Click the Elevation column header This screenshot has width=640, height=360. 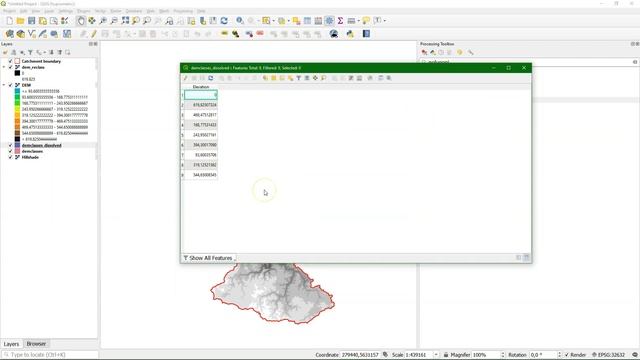(201, 87)
